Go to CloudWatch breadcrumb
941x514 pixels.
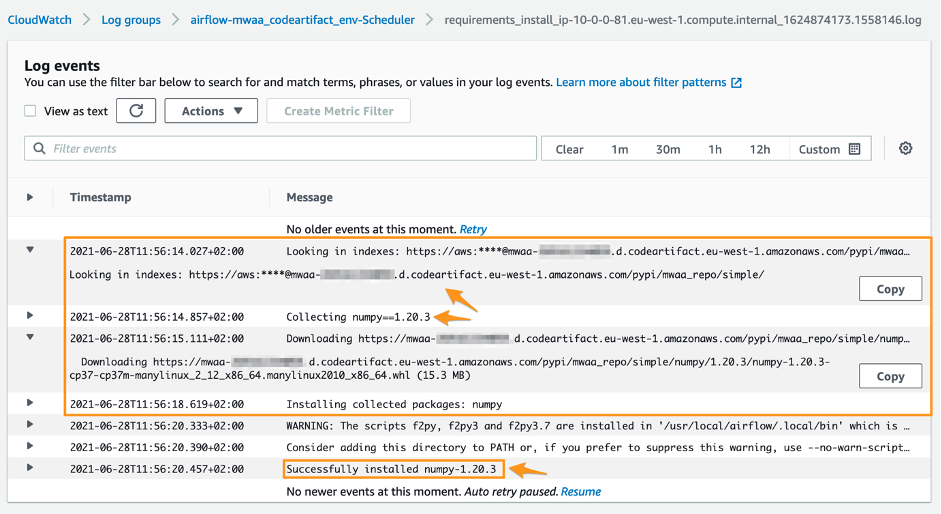click(x=40, y=20)
